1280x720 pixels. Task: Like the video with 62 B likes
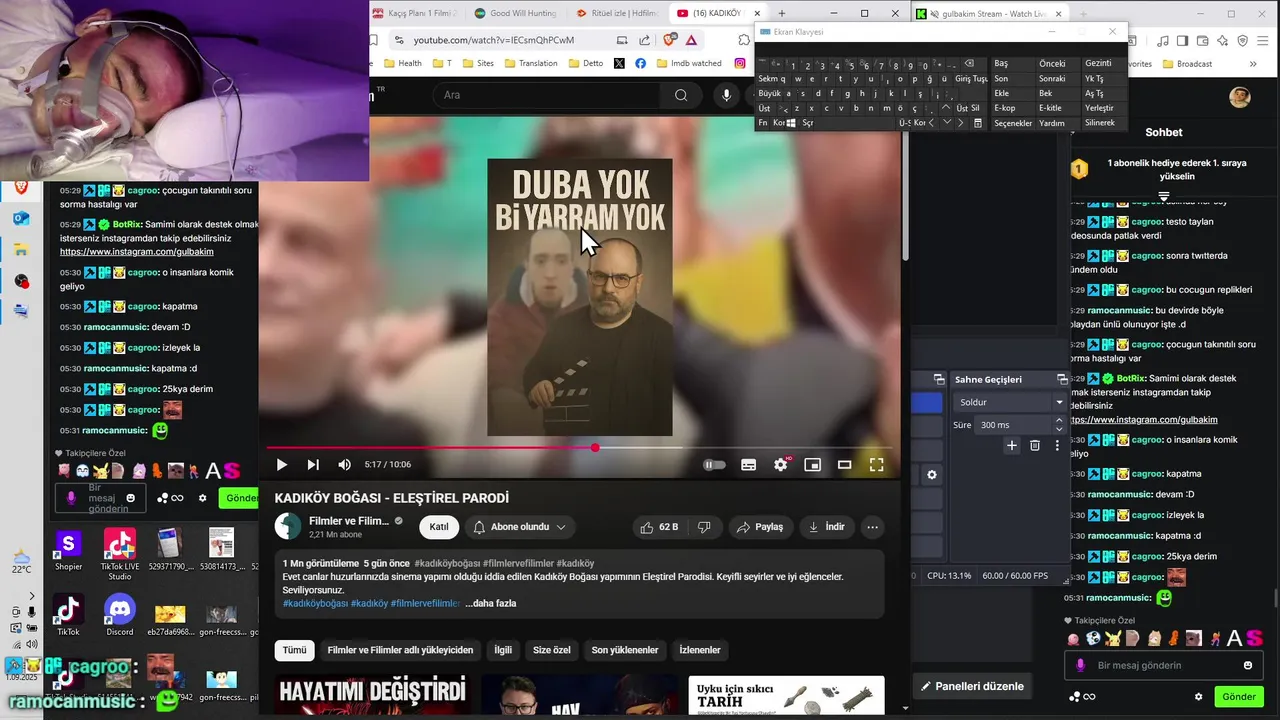(x=659, y=527)
